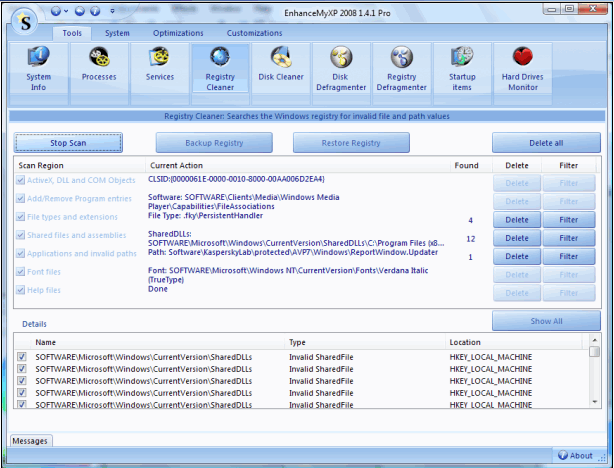Click Delete in the ActiveX row
The height and width of the screenshot is (468, 614).
point(517,183)
